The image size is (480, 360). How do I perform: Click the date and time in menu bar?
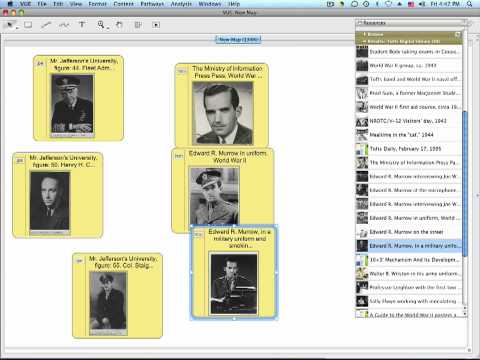pyautogui.click(x=445, y=4)
